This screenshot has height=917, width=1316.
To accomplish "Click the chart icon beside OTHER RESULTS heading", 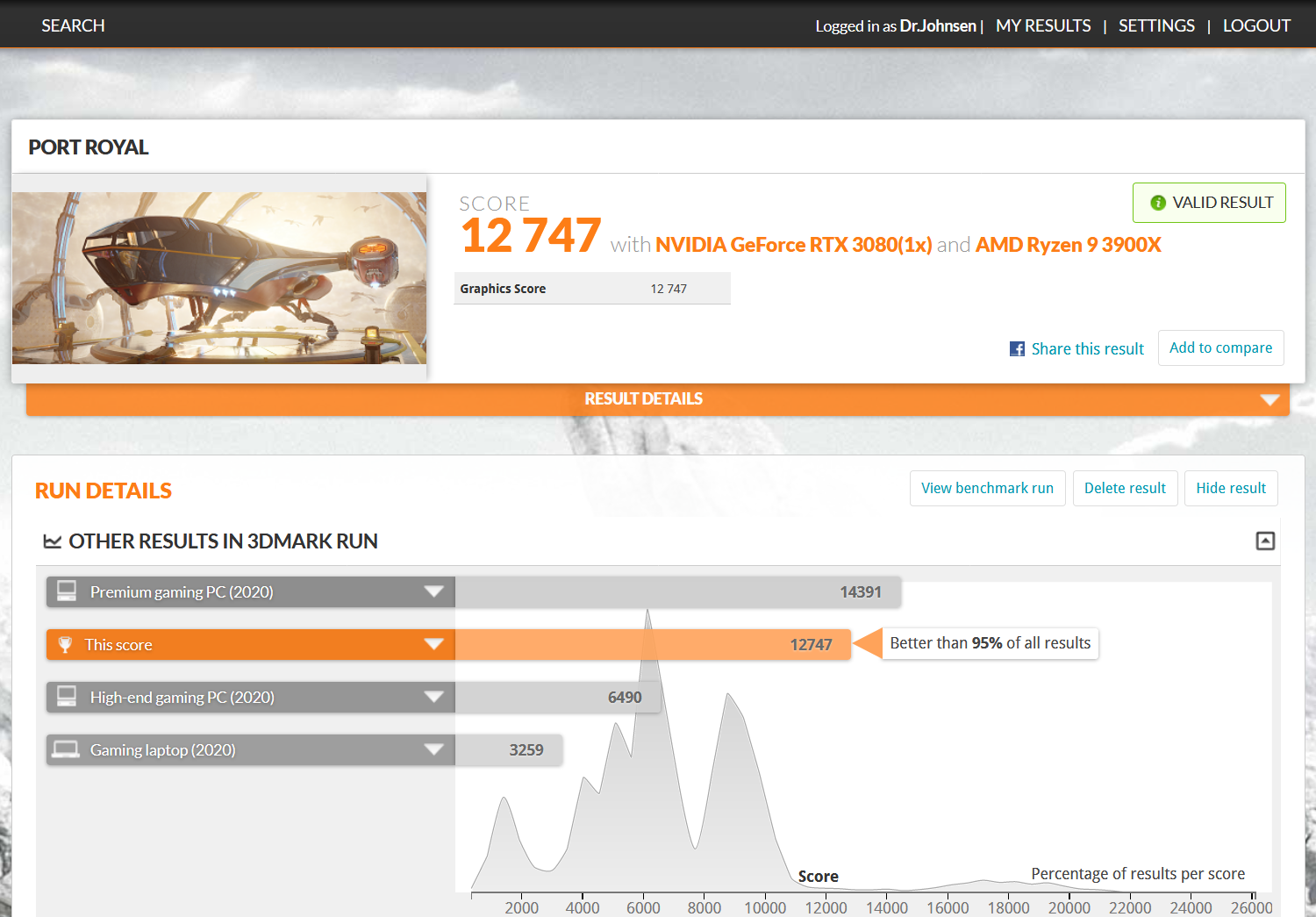I will (53, 541).
